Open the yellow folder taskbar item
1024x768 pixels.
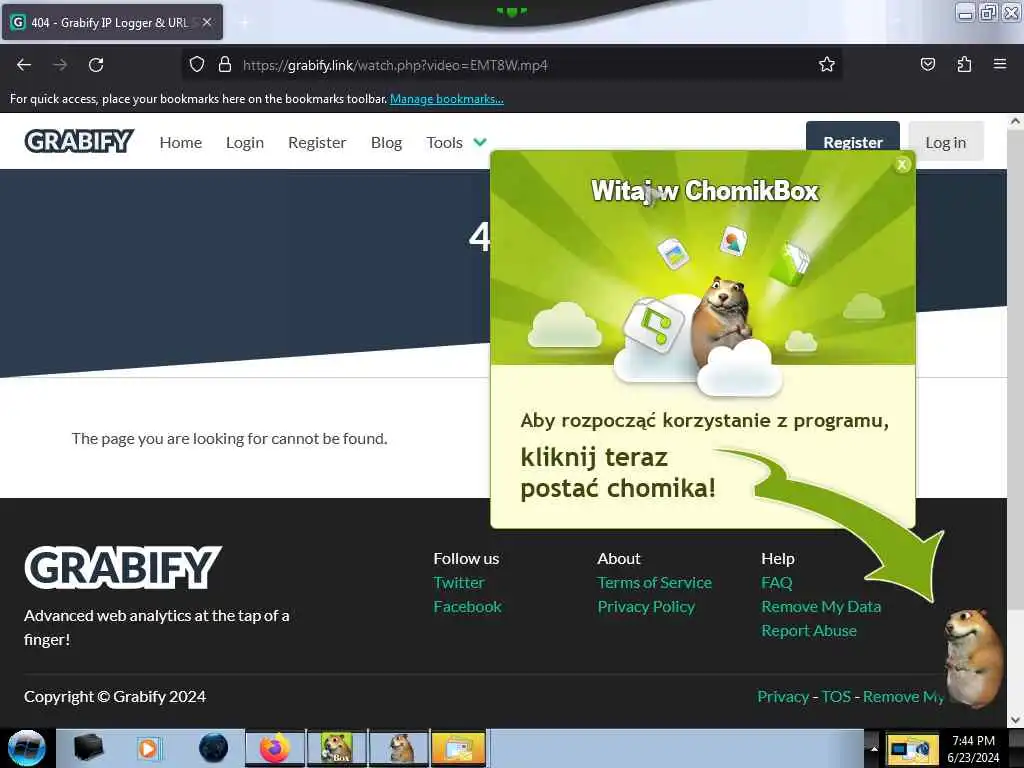[x=459, y=748]
